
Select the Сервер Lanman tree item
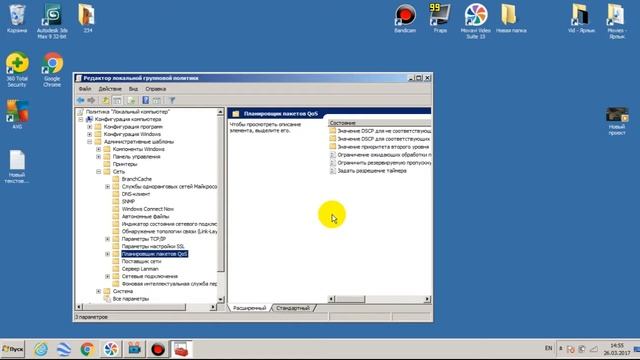pos(140,269)
